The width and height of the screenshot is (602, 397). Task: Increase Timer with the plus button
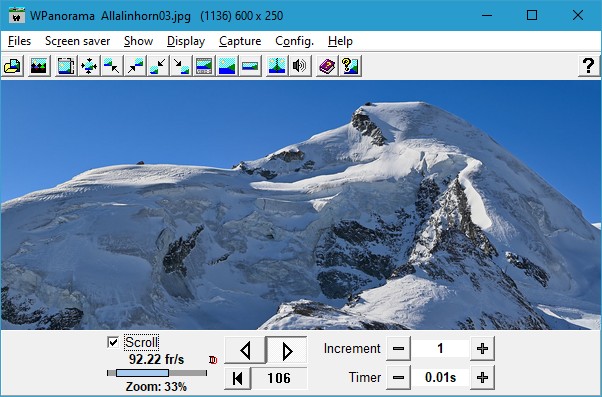coord(482,378)
